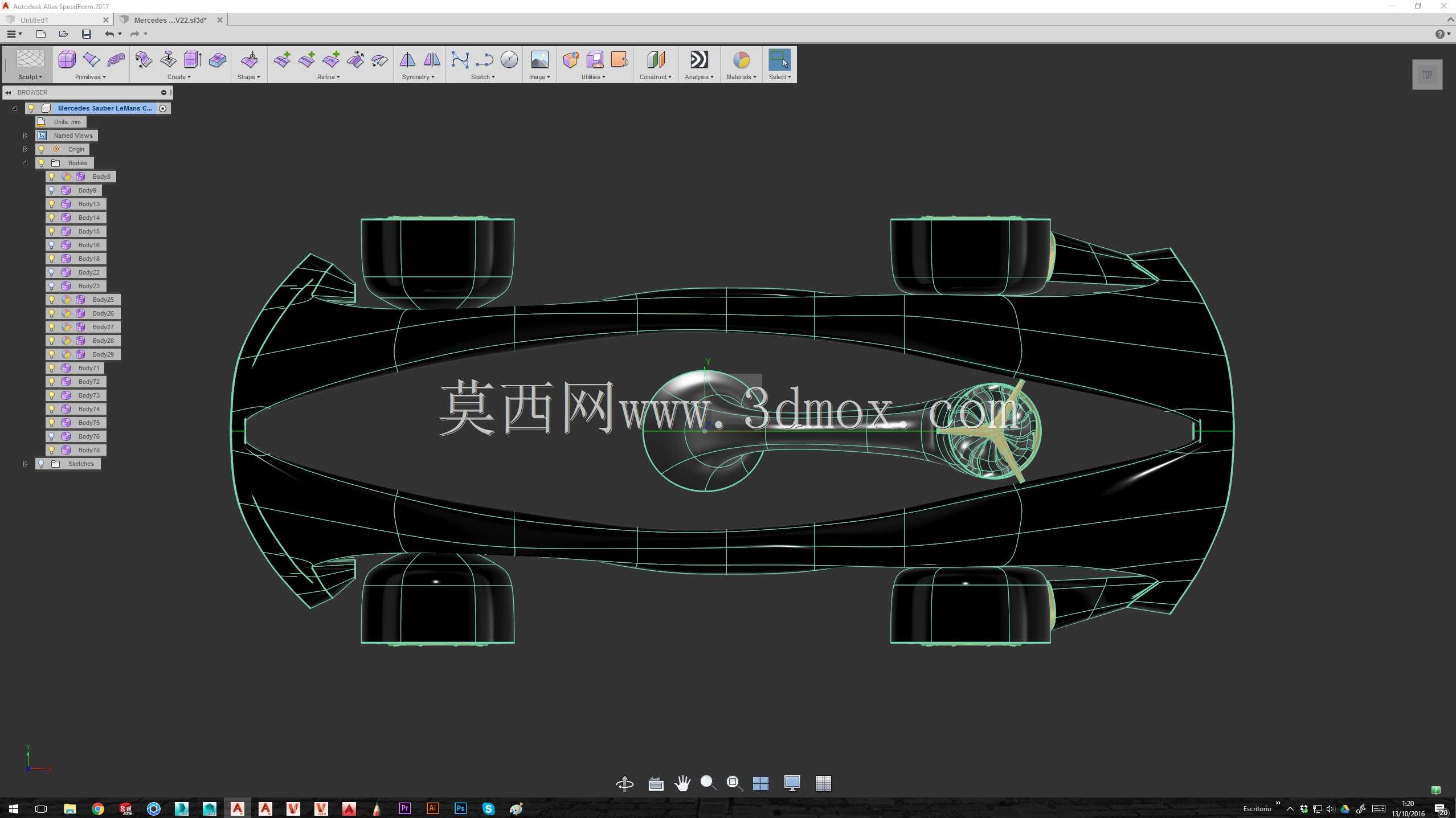The image size is (1456, 818).
Task: Choose the Quadball arch primitive icon
Action: [116, 60]
